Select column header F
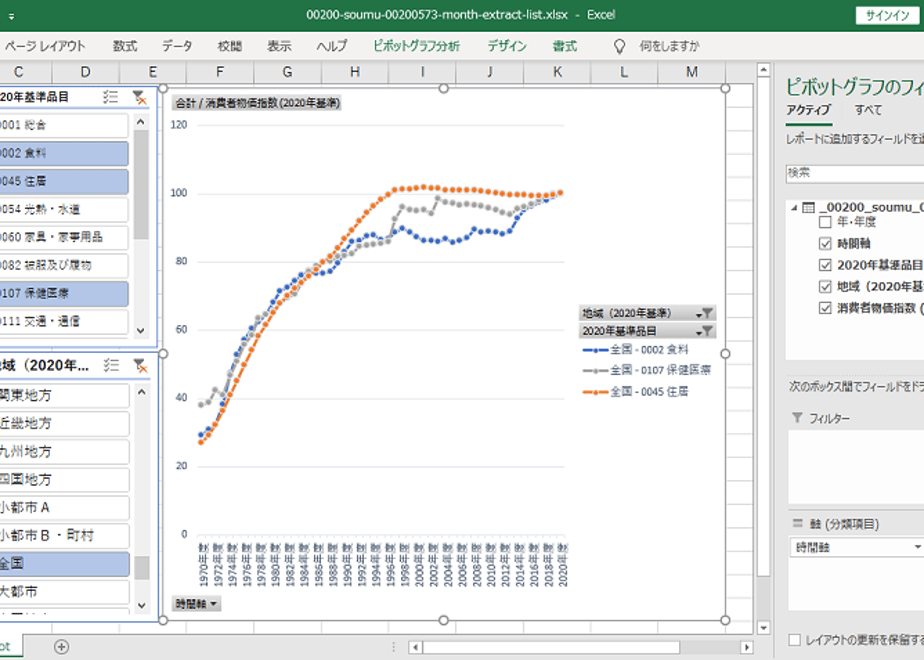The width and height of the screenshot is (924, 660). click(220, 72)
